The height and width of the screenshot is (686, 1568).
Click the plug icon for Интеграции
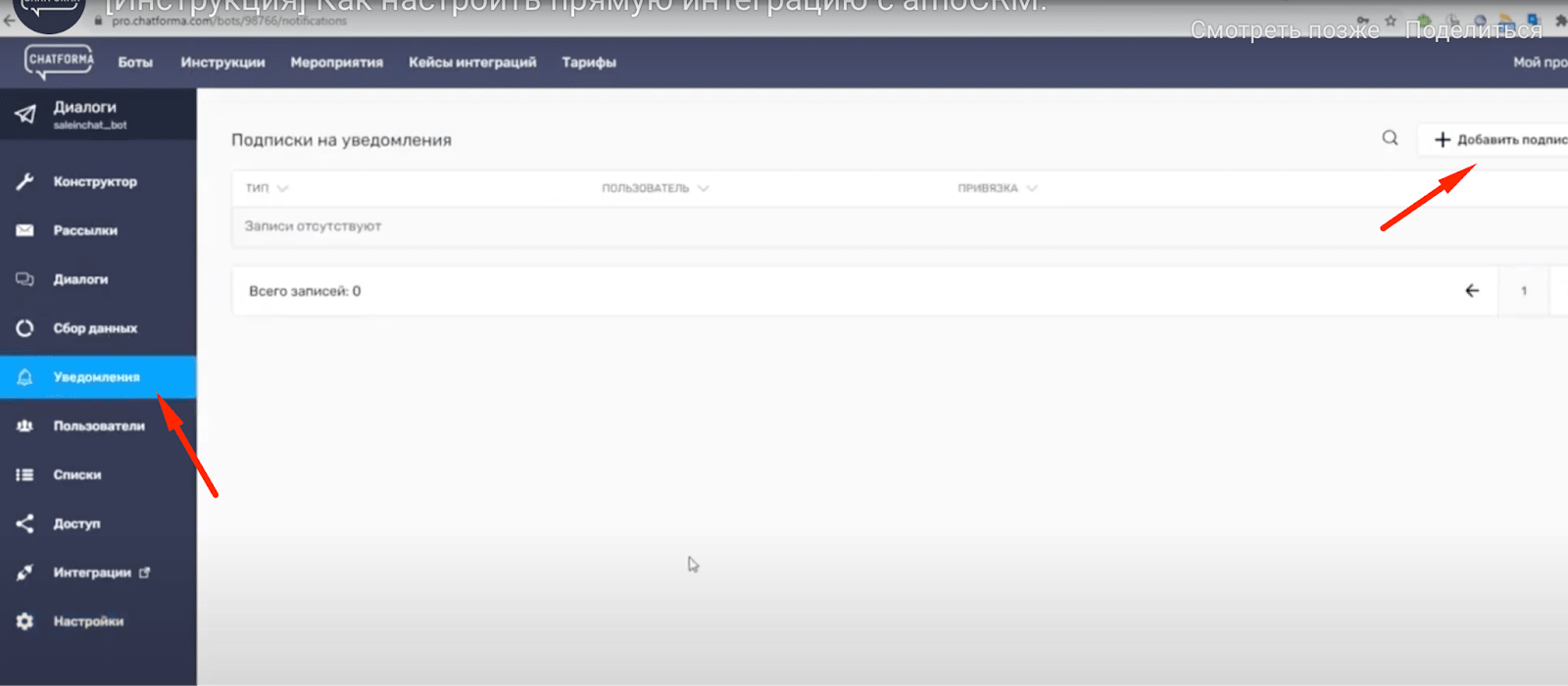click(24, 572)
